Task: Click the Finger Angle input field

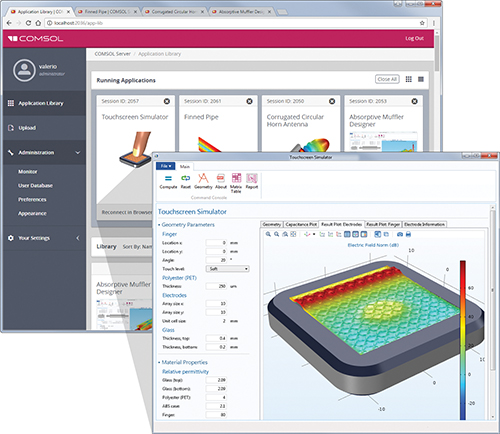Action: pyautogui.click(x=216, y=260)
